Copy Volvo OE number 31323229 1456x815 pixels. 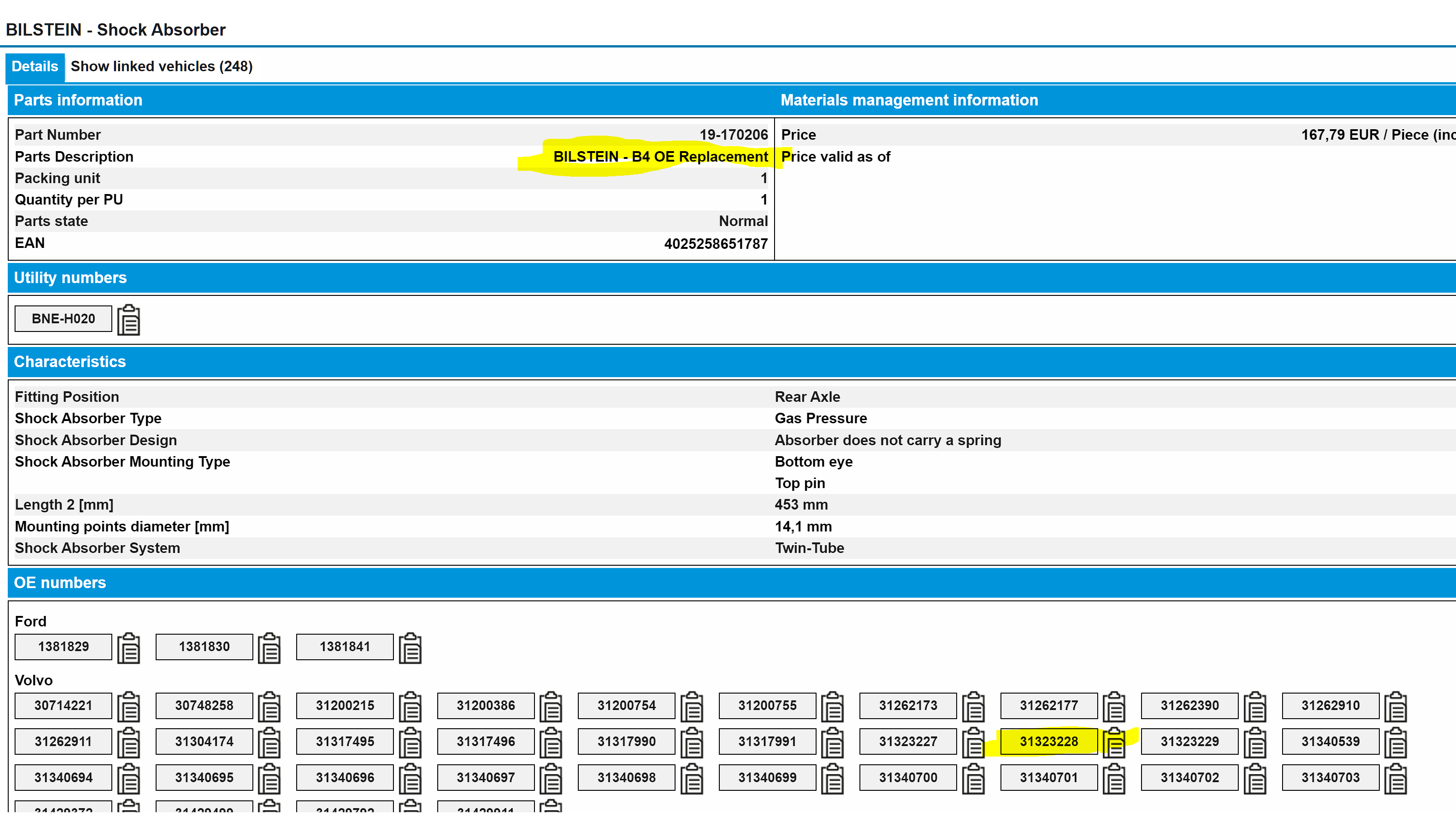click(1255, 743)
